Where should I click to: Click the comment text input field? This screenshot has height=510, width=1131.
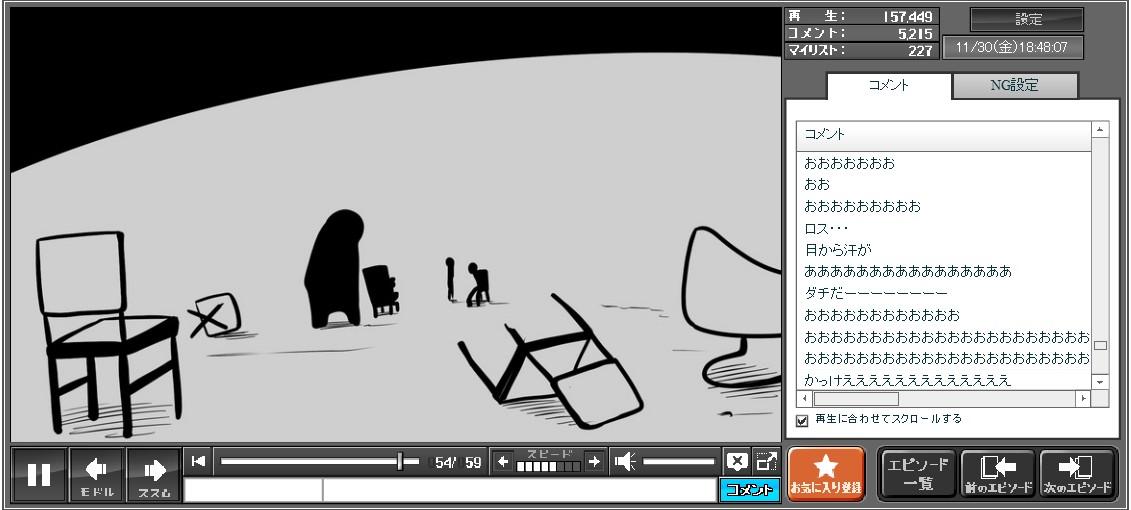[518, 490]
